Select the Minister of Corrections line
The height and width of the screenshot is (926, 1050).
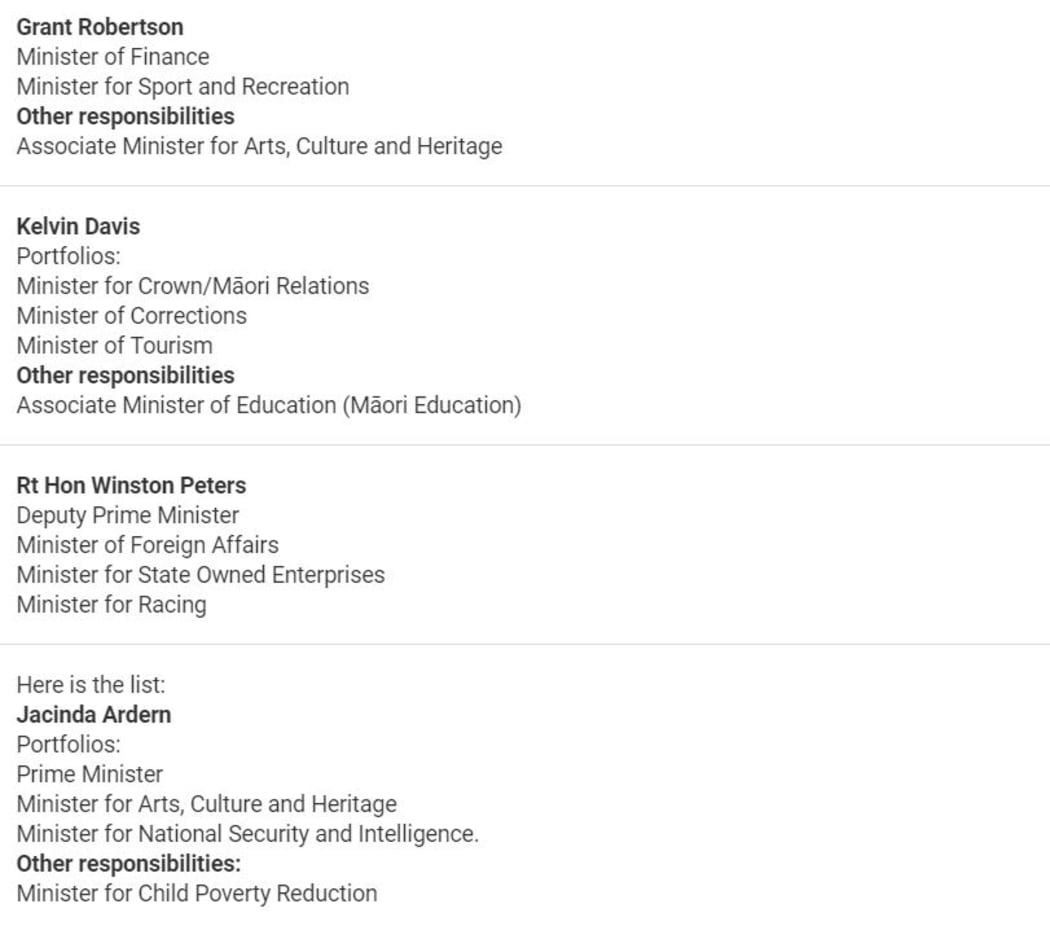pyautogui.click(x=132, y=315)
